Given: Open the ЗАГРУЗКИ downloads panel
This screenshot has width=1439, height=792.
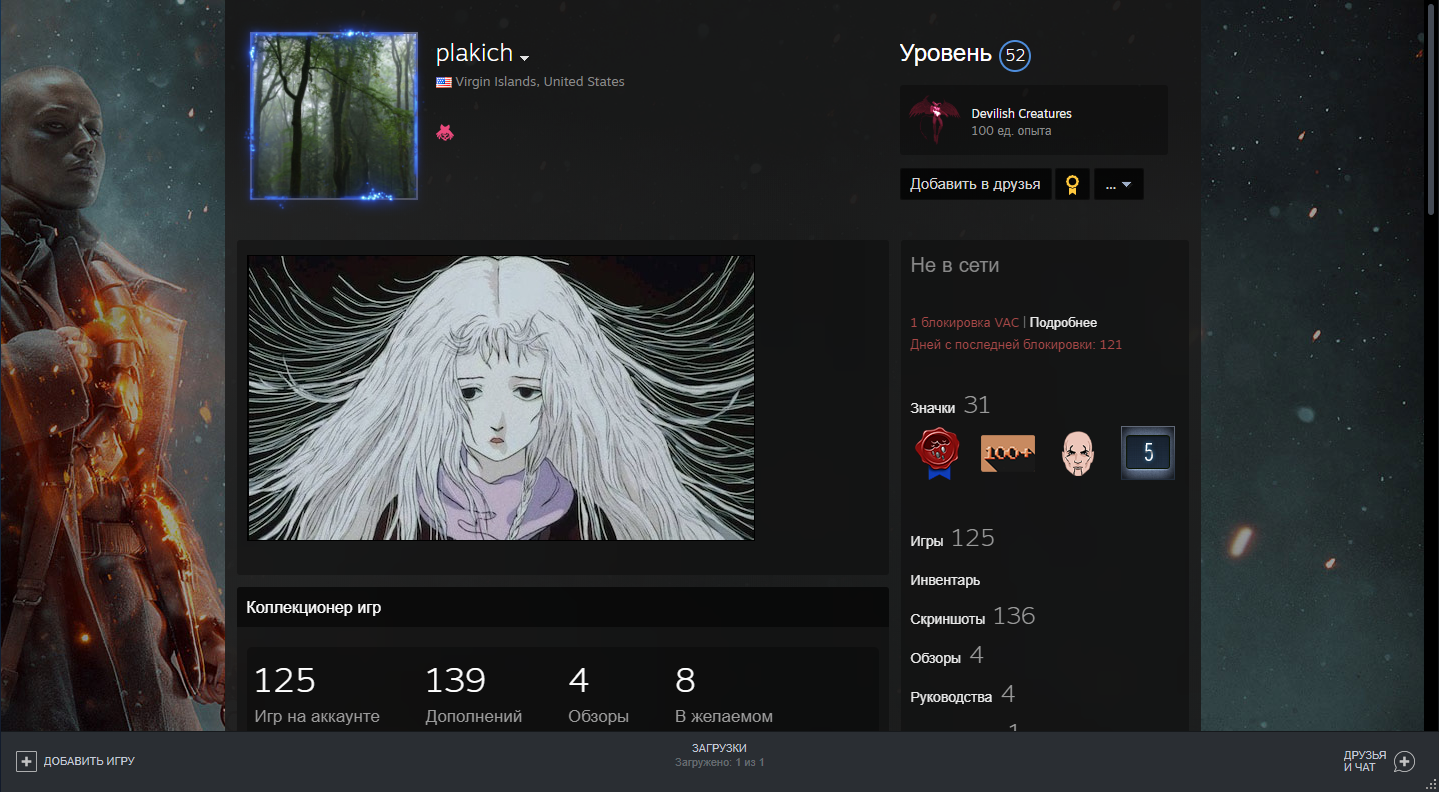Looking at the screenshot, I should coord(719,748).
